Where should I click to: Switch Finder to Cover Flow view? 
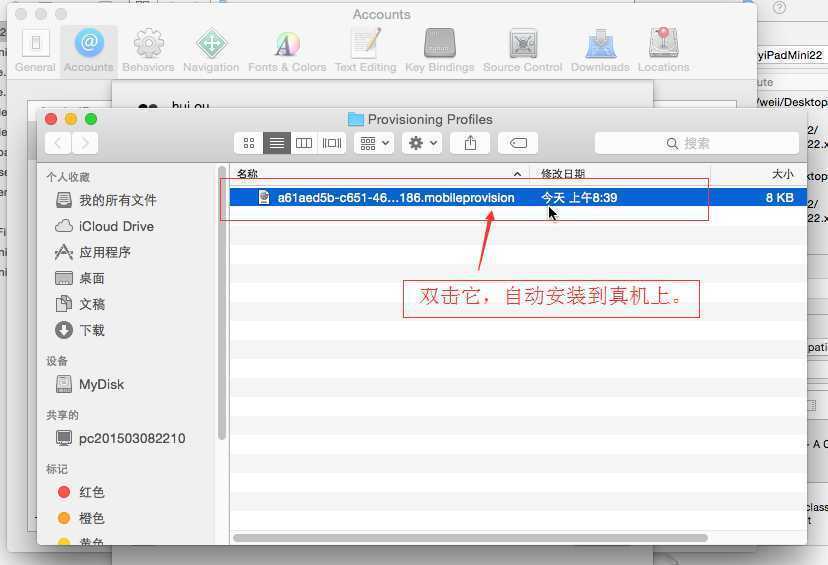click(332, 143)
